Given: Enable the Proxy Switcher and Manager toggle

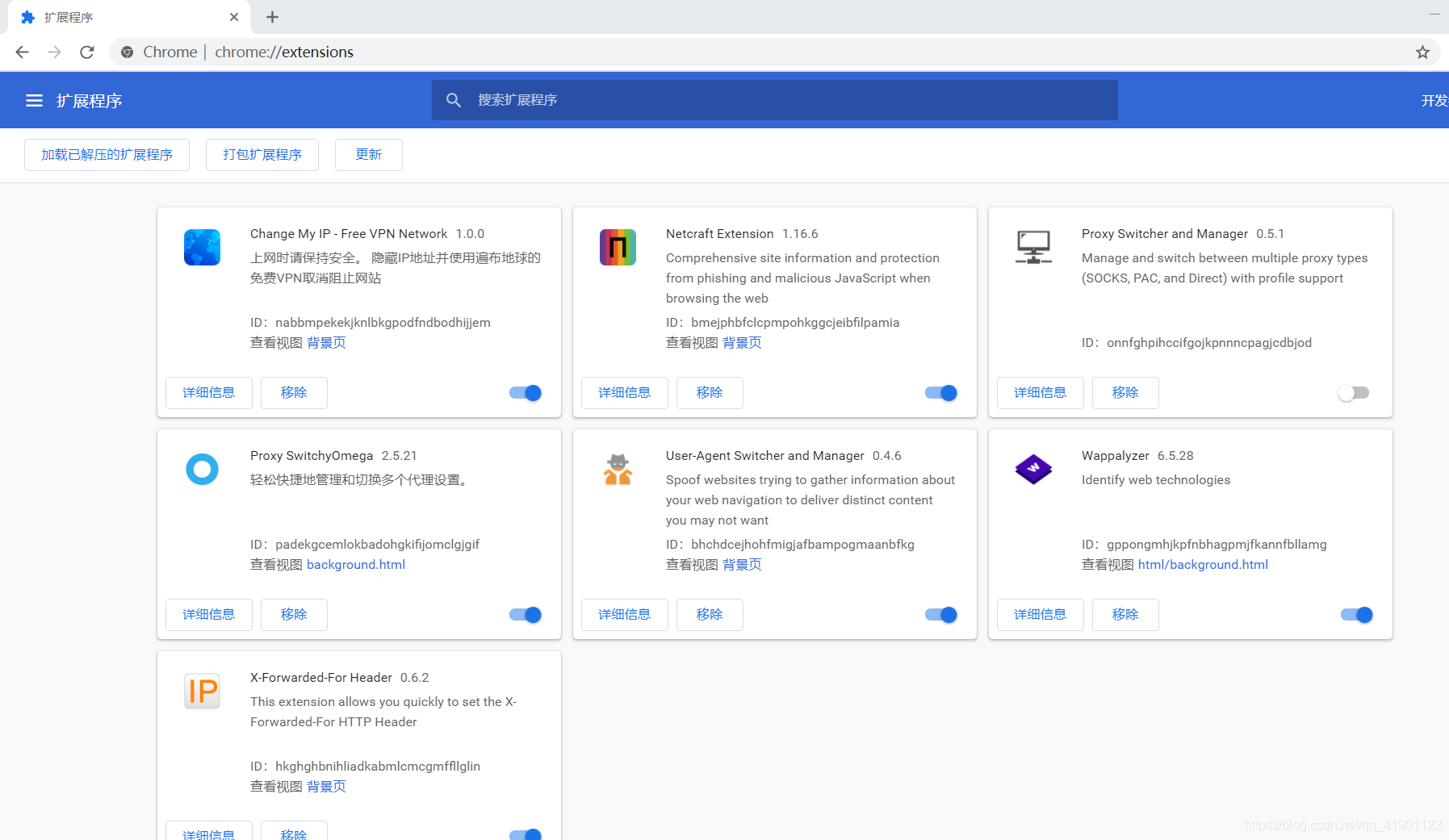Looking at the screenshot, I should pos(1354,393).
